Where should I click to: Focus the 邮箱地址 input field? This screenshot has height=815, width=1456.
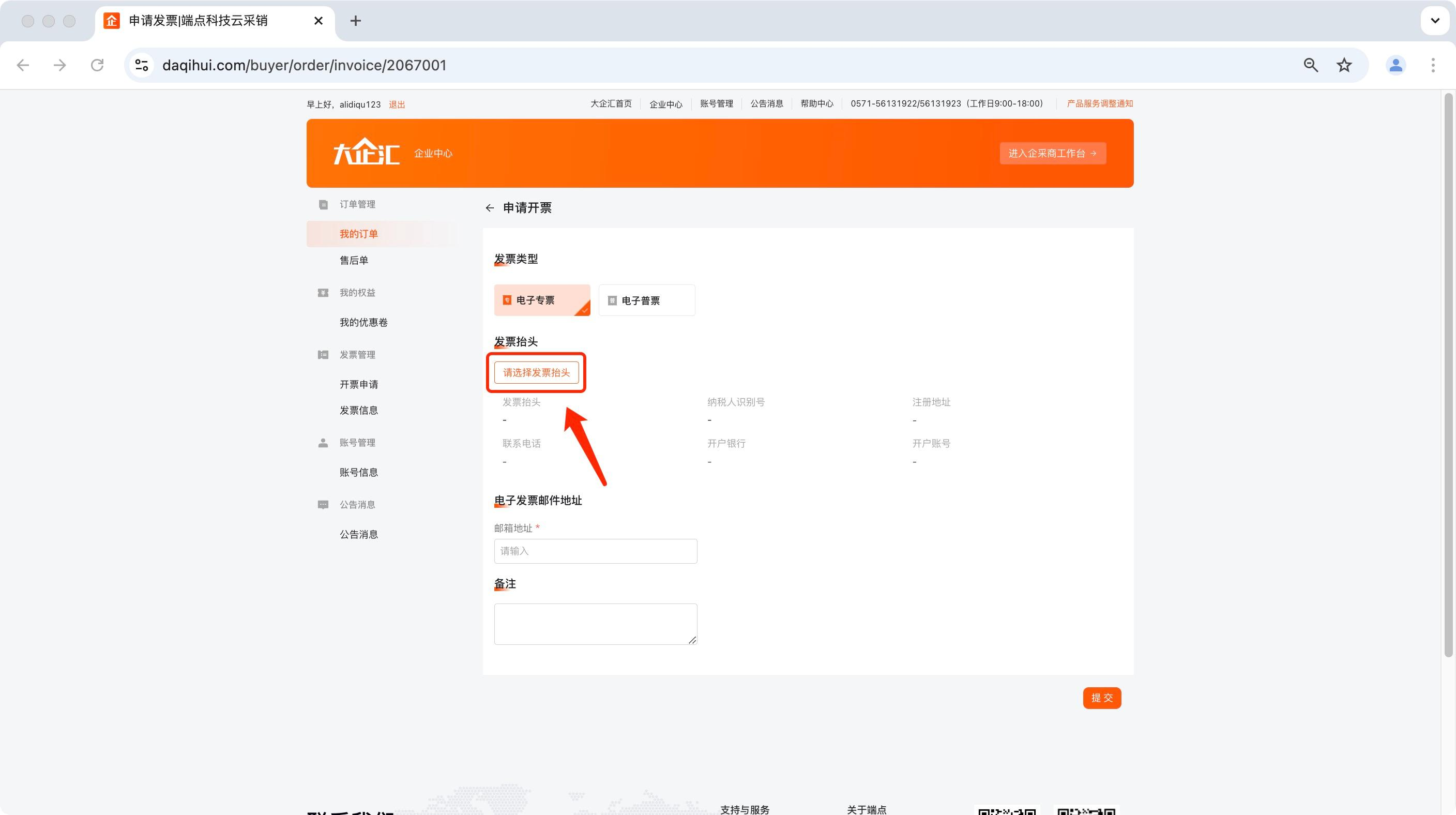[596, 551]
